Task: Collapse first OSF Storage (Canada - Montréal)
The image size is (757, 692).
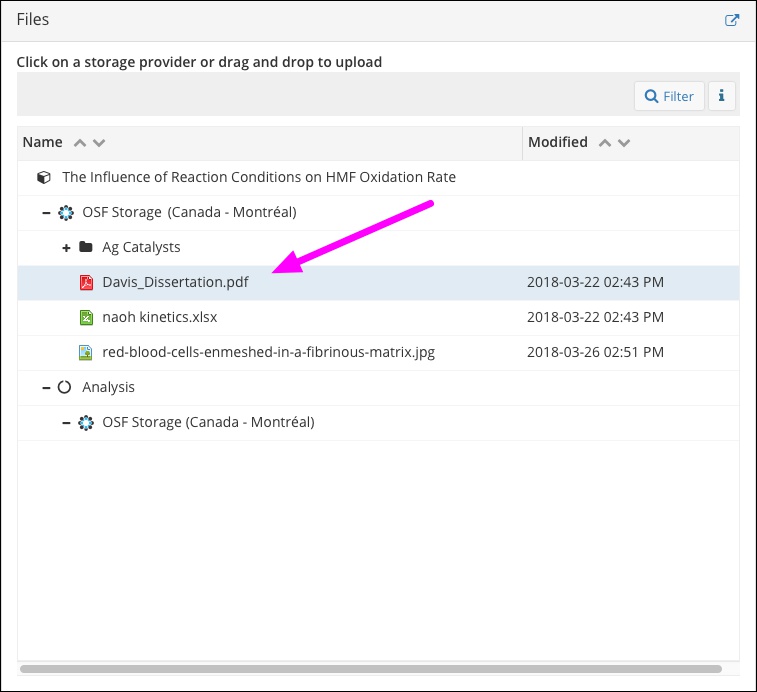Action: [46, 212]
